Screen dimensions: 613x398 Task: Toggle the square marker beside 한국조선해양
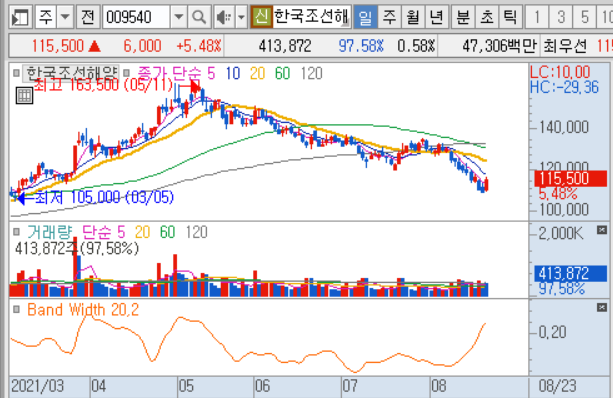click(16, 73)
